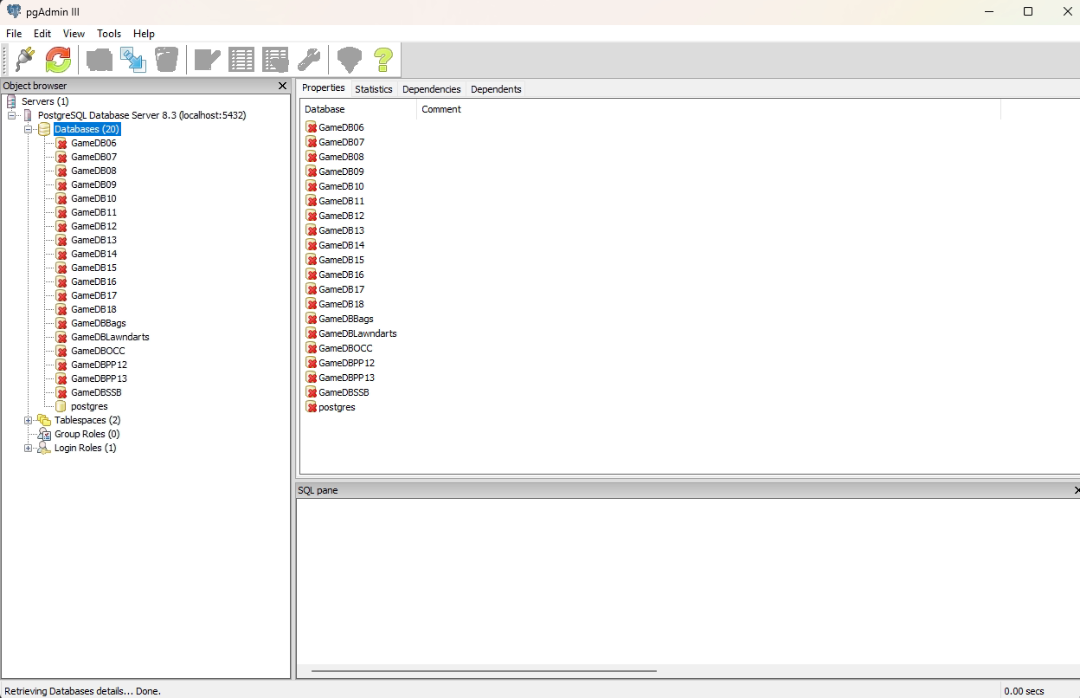Open the Maintenance wrench icon
The height and width of the screenshot is (698, 1080).
pos(309,60)
